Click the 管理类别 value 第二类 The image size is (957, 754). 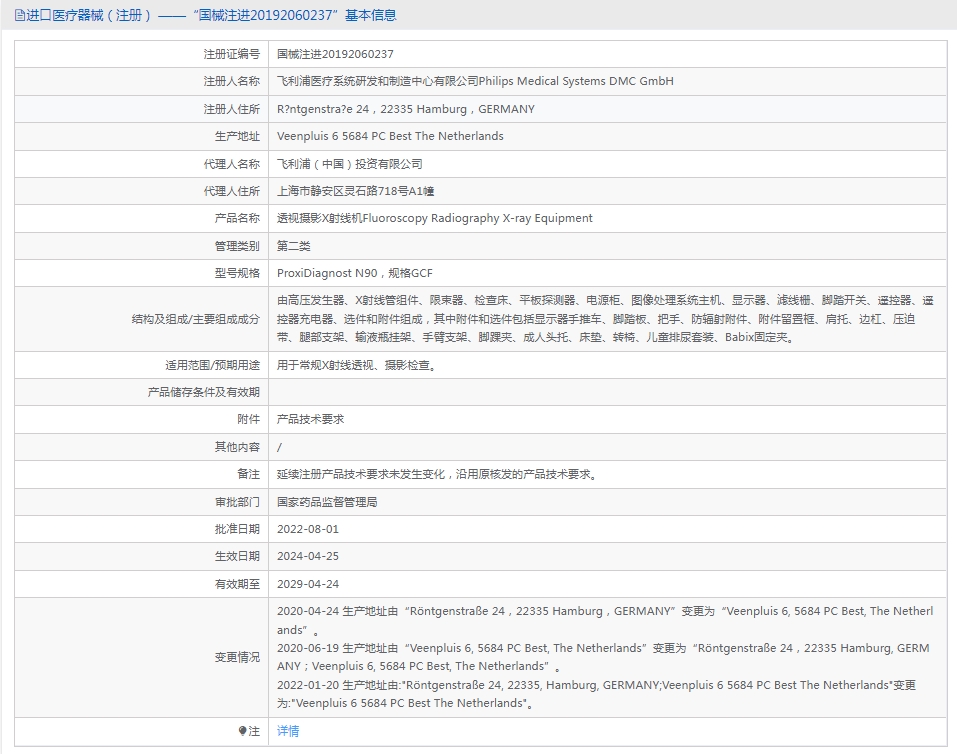[294, 246]
